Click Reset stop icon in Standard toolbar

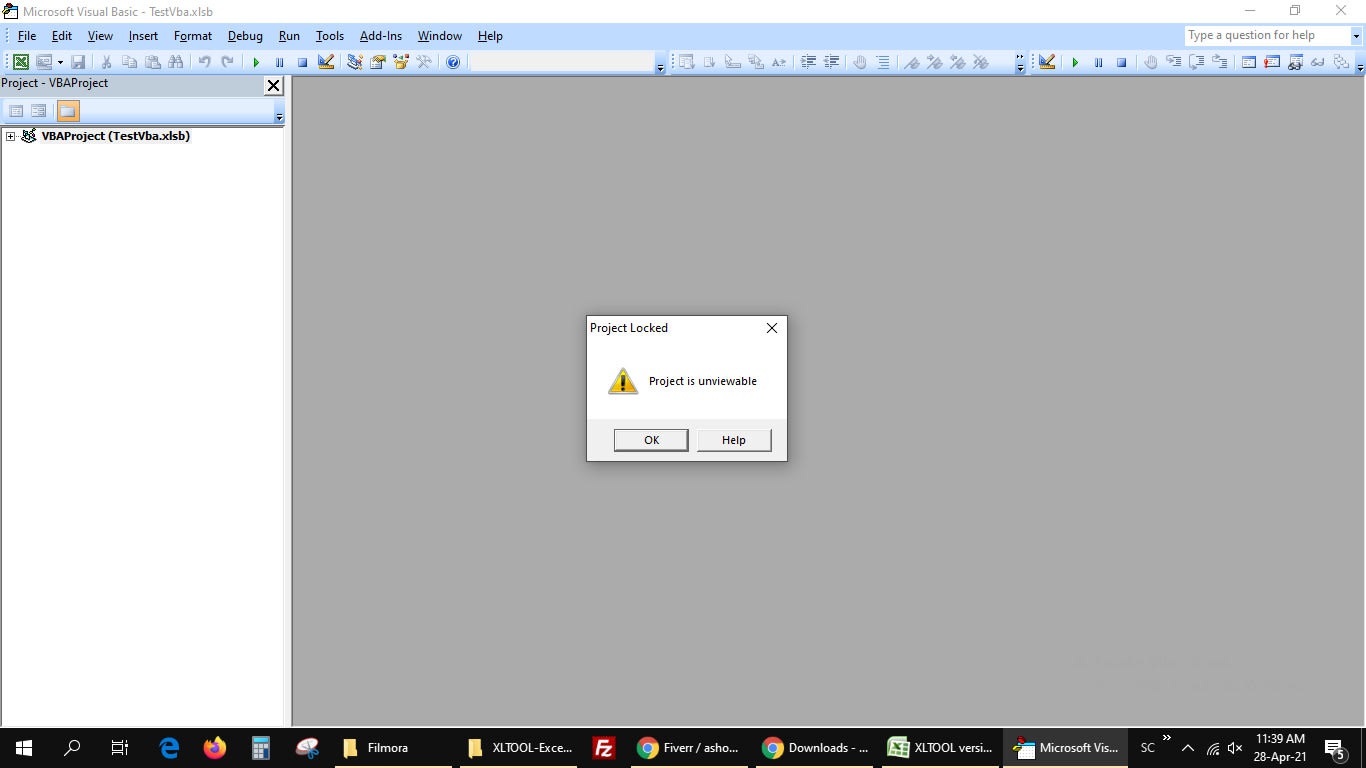pyautogui.click(x=302, y=62)
